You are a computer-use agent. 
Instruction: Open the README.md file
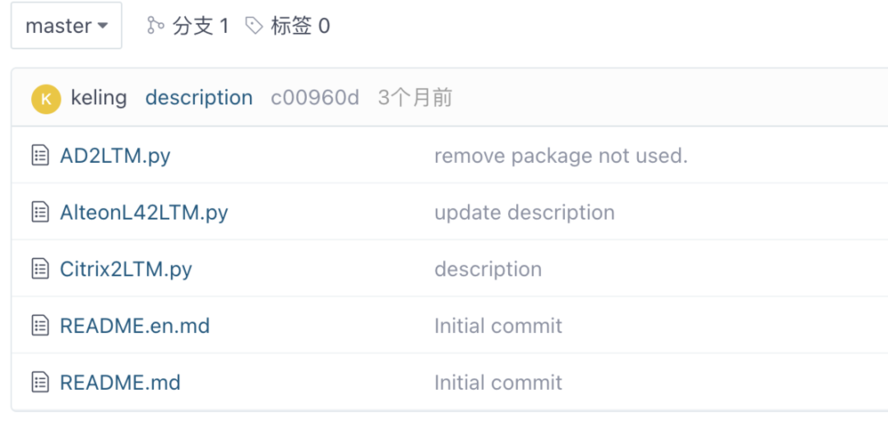(x=120, y=382)
